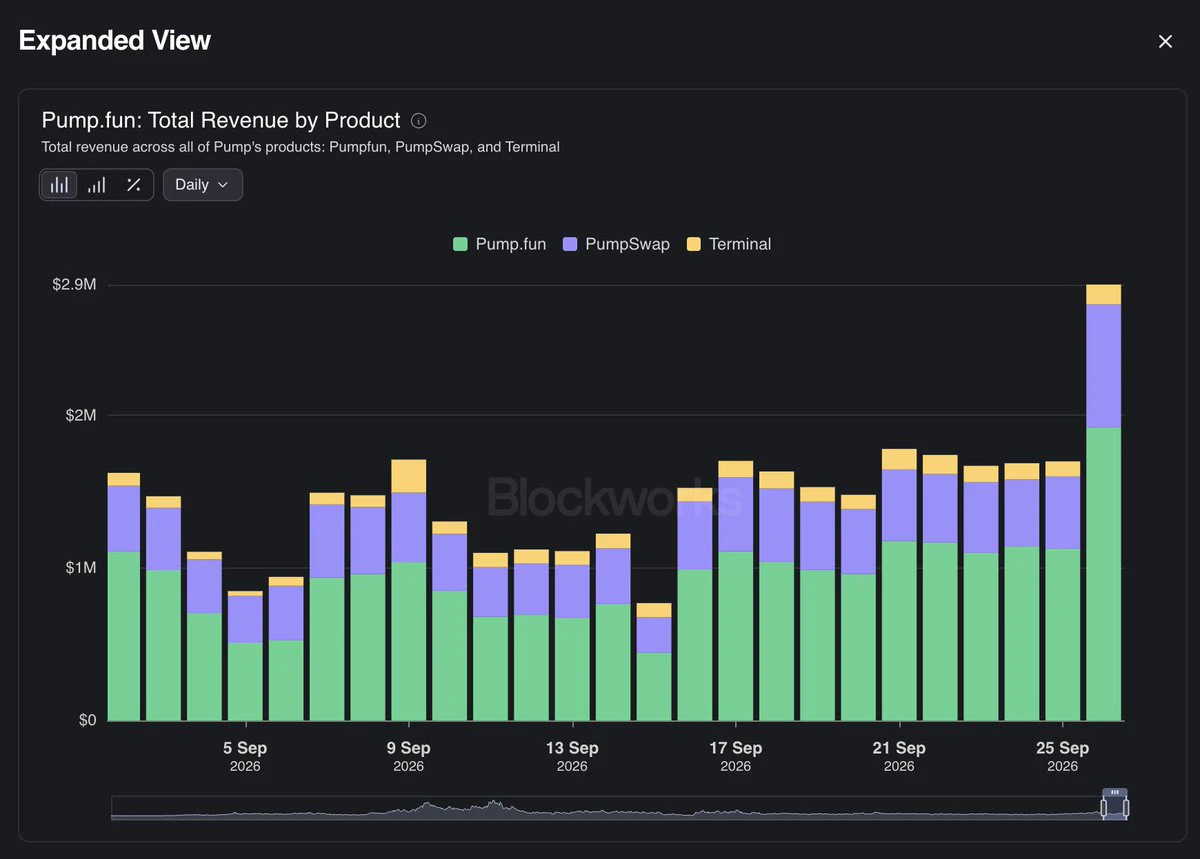Click the $2.9M axis label

(x=74, y=285)
